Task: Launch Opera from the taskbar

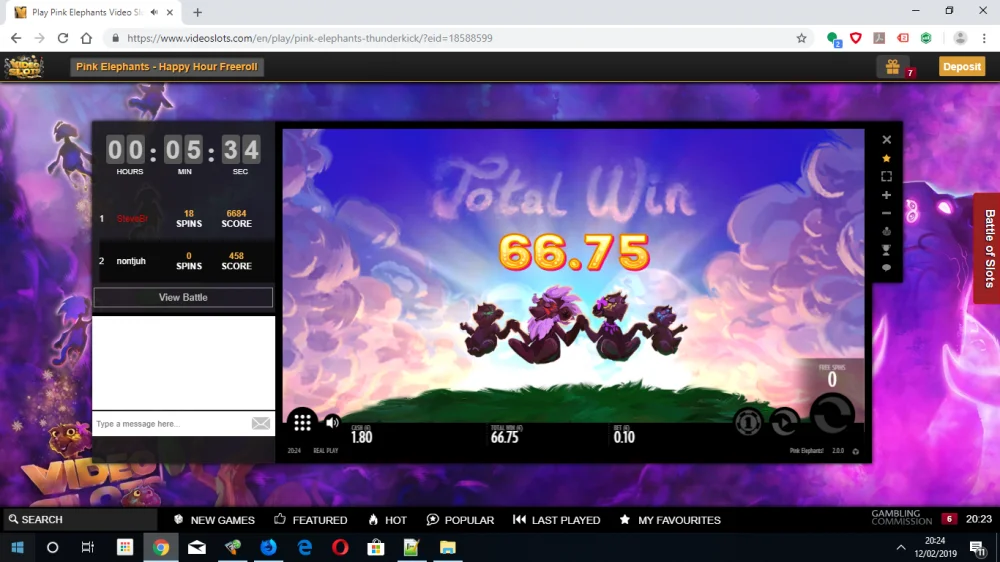Action: (341, 547)
